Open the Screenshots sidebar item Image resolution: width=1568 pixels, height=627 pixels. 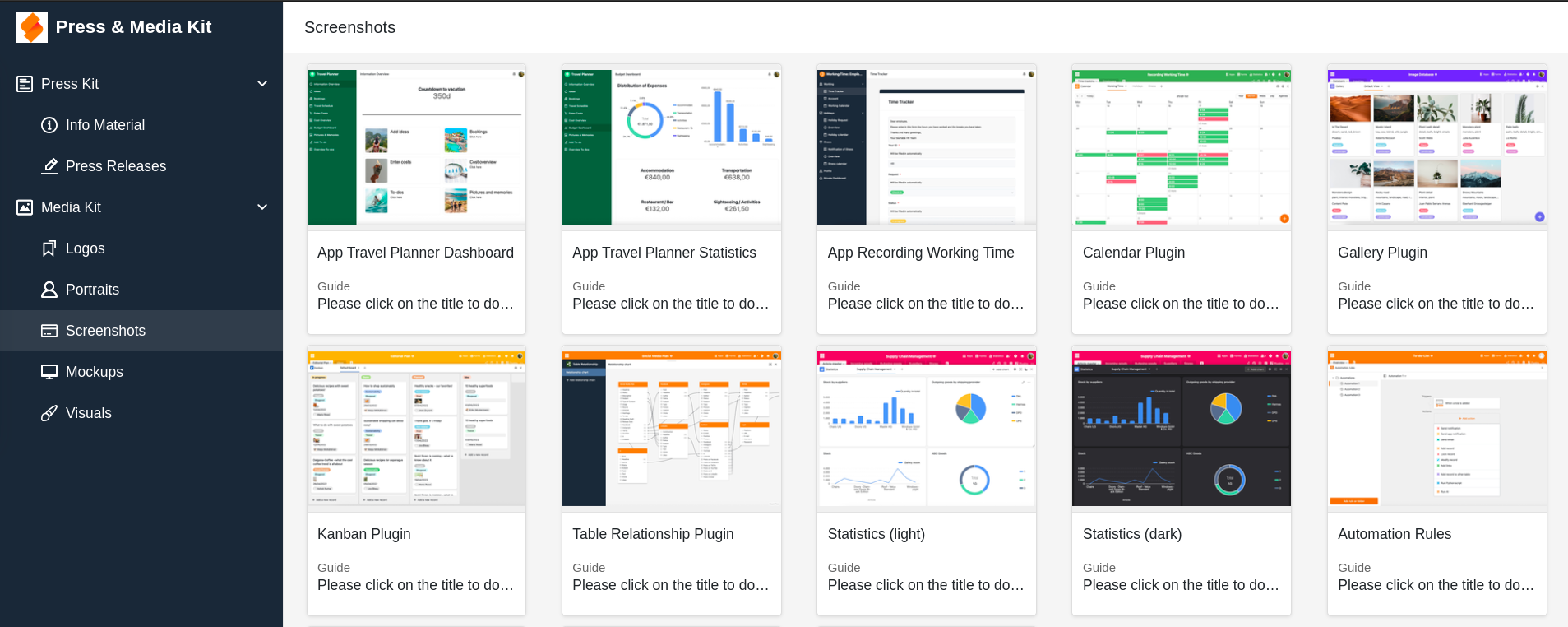[x=105, y=331]
